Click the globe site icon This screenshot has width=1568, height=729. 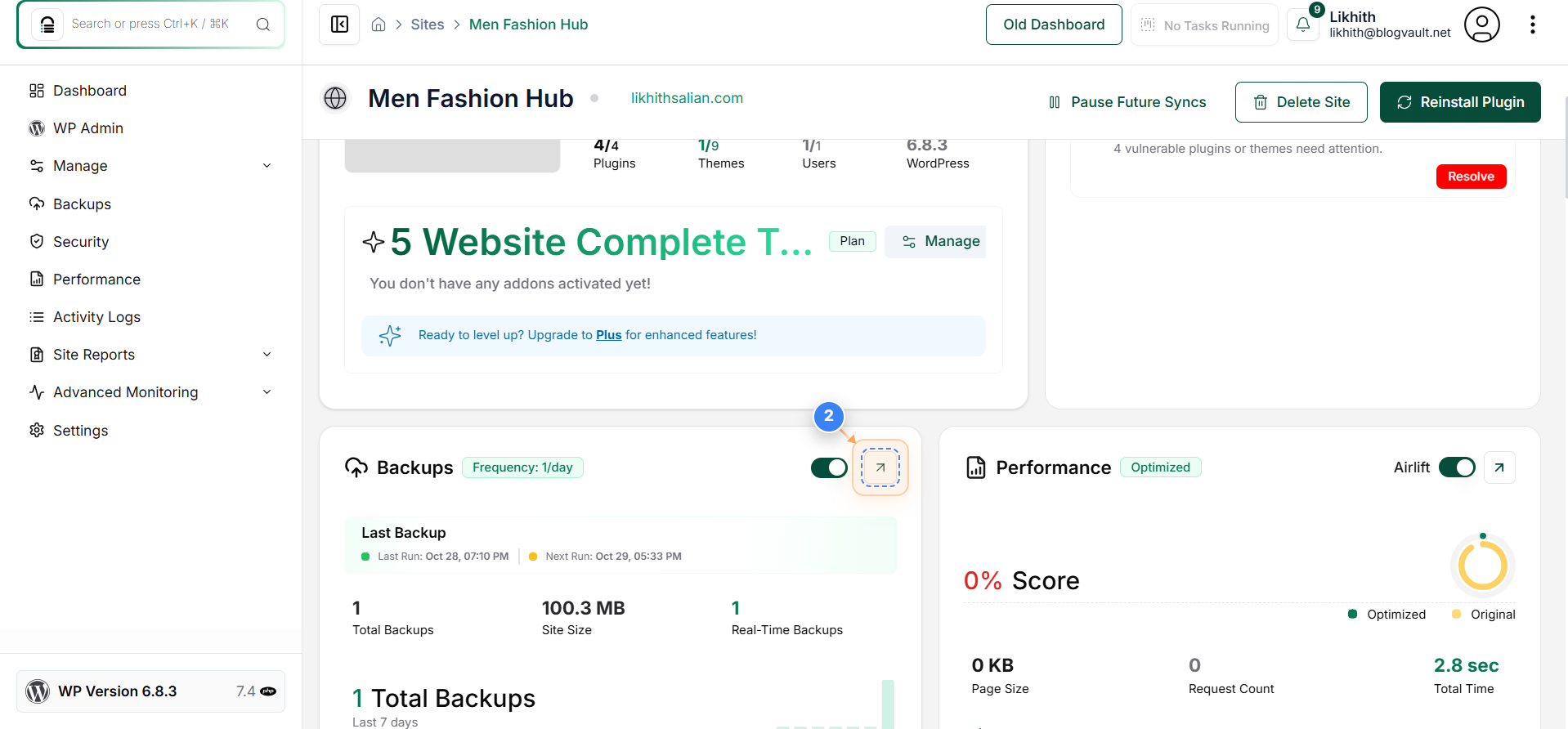335,98
